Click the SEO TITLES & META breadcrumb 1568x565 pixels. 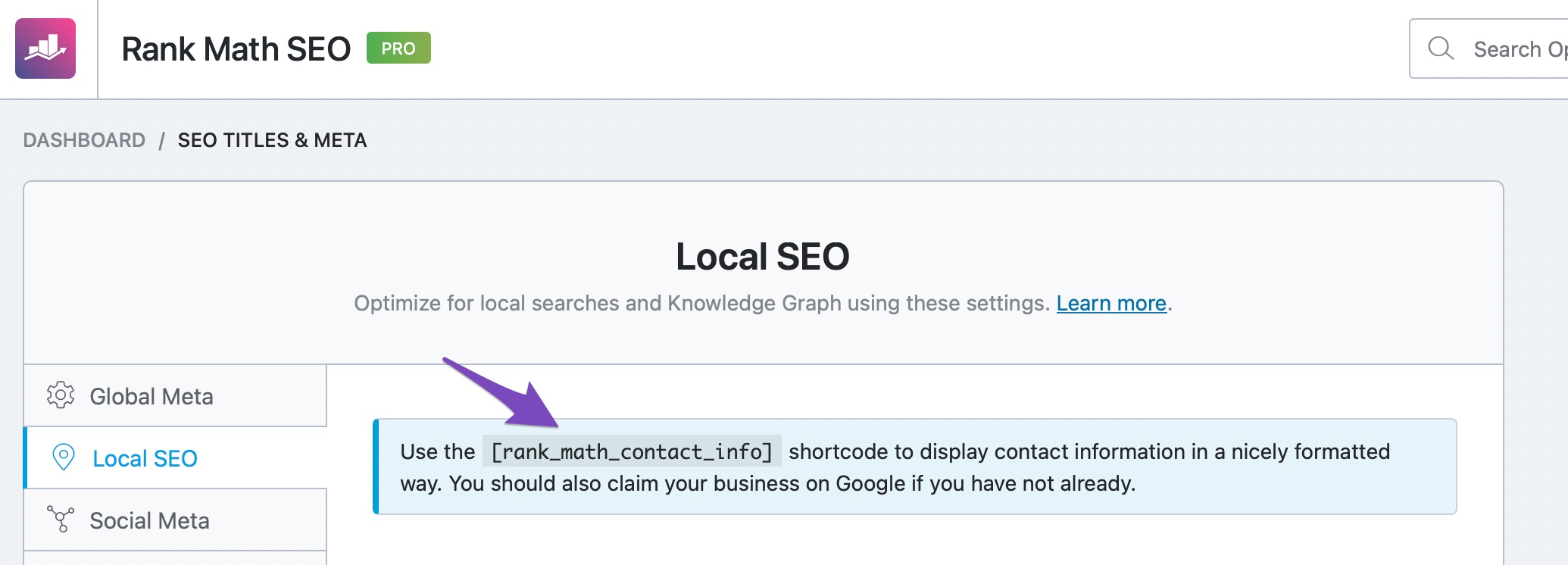click(x=272, y=140)
